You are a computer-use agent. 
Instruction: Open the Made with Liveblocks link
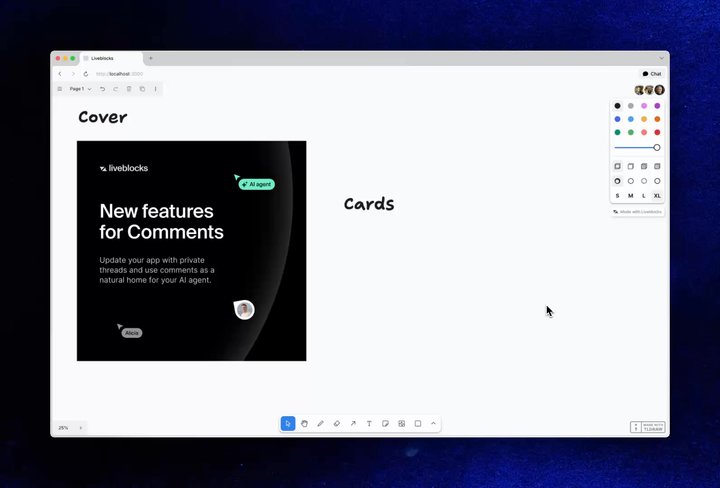tap(637, 212)
